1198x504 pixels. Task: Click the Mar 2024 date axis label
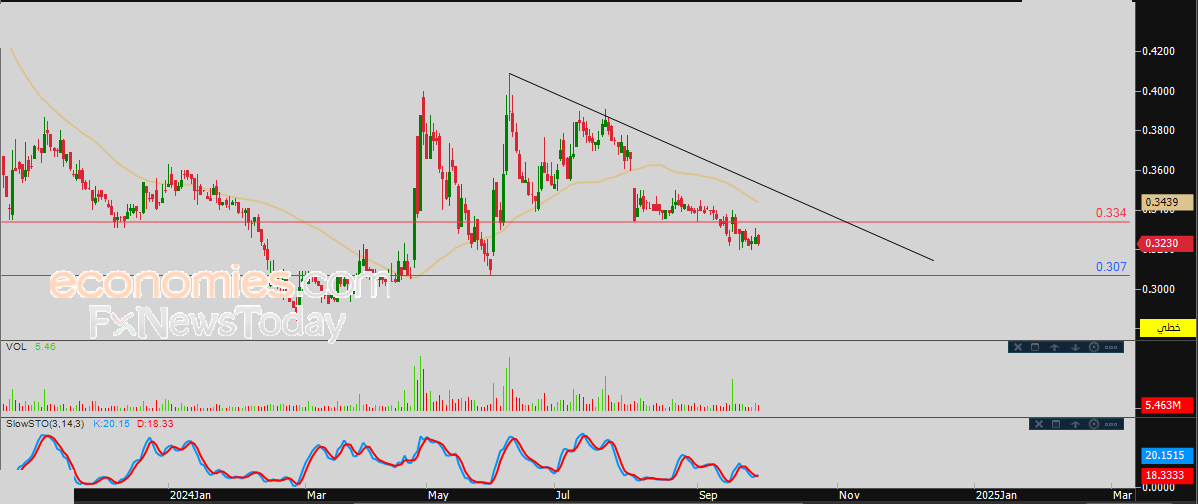tap(316, 496)
